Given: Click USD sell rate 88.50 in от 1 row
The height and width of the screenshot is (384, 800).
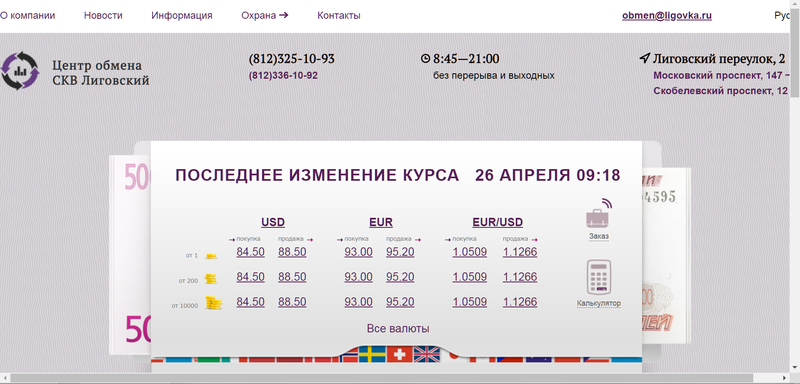Looking at the screenshot, I should pyautogui.click(x=292, y=252).
